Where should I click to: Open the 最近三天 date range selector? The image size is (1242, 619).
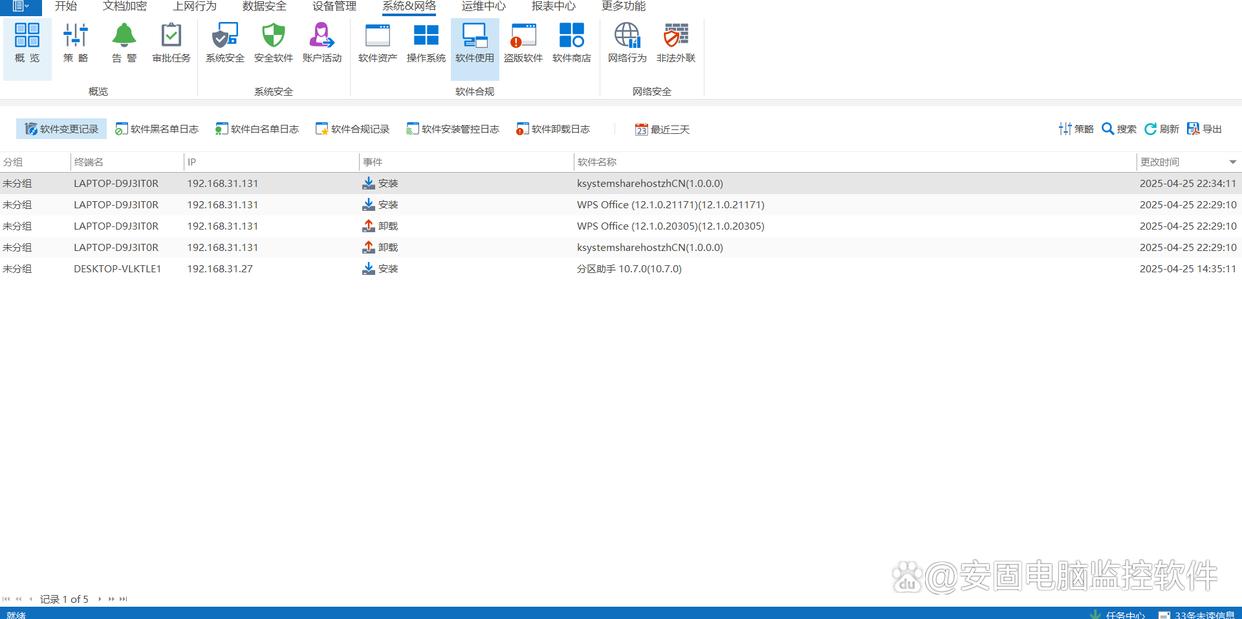click(662, 129)
